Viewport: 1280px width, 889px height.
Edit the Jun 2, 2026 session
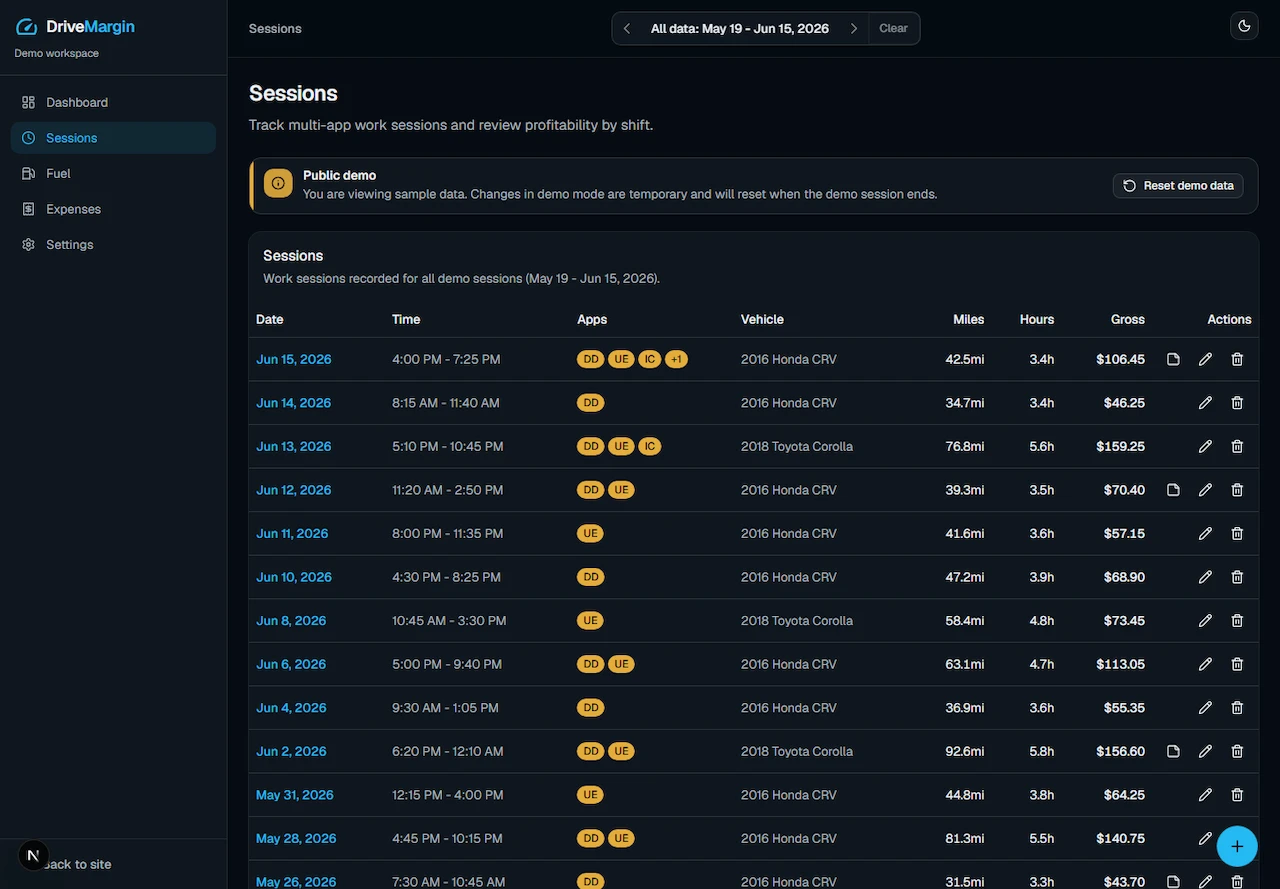pos(1205,751)
